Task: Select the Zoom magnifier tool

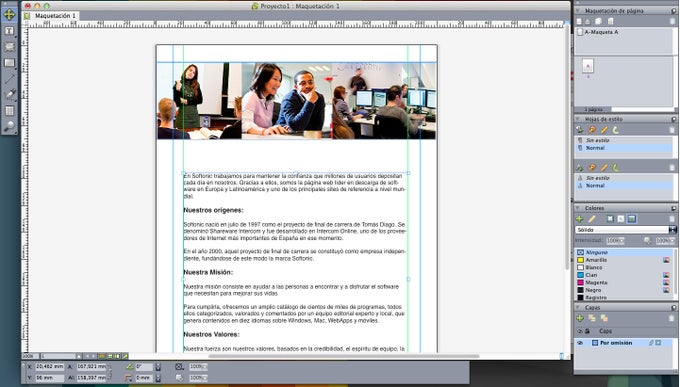Action: click(x=9, y=127)
